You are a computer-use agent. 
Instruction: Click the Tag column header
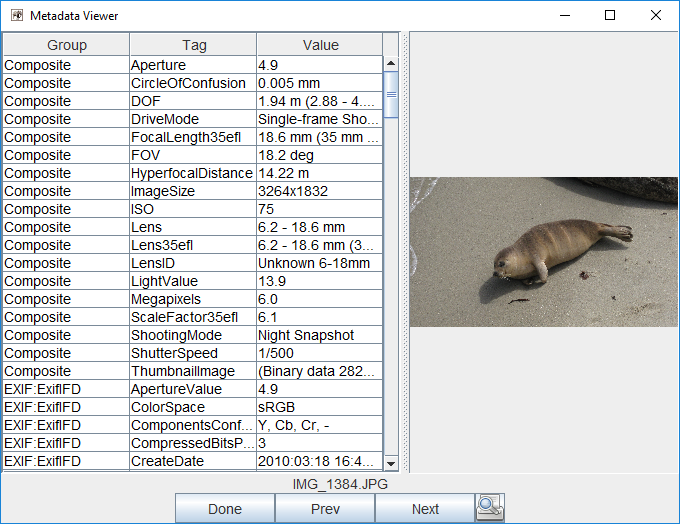click(194, 45)
